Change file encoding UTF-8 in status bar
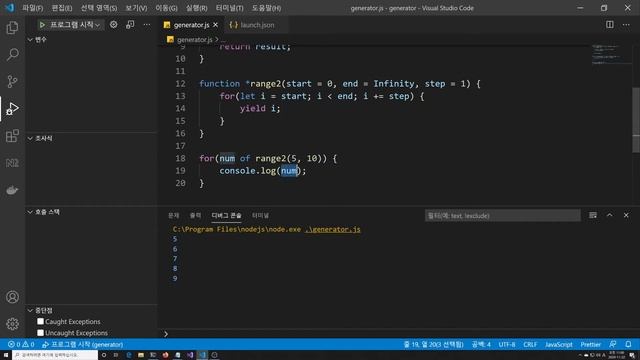 [x=507, y=344]
